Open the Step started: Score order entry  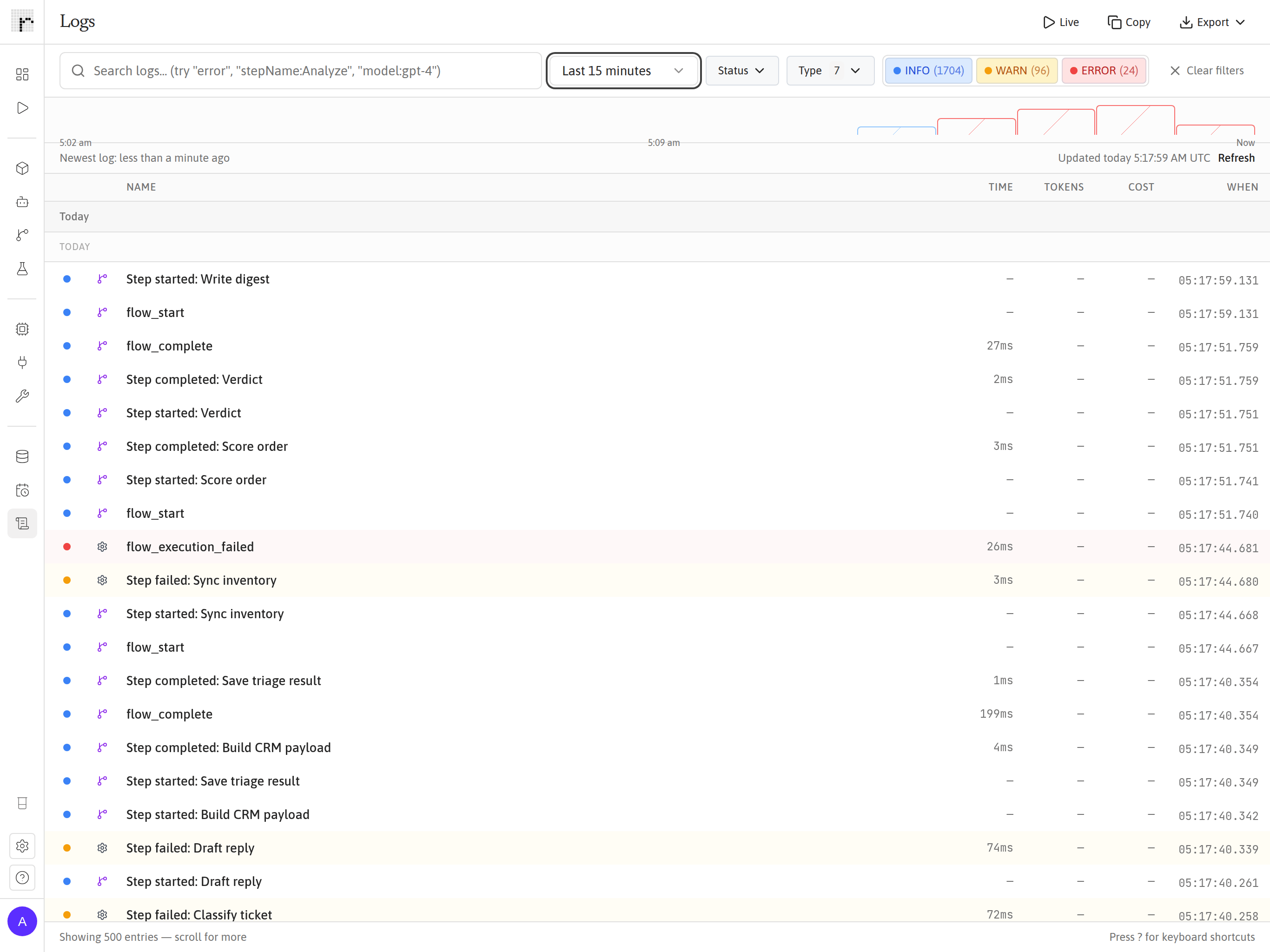[x=657, y=480]
